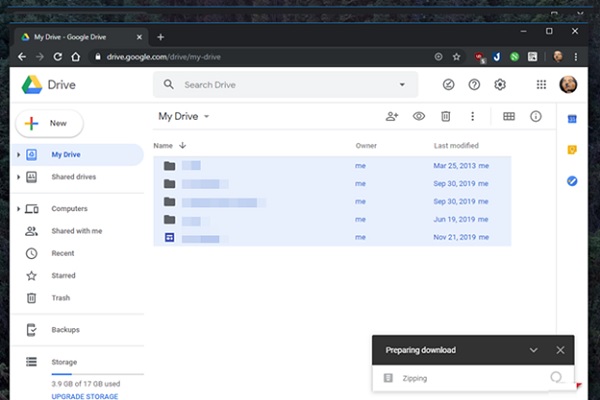Open the Google account avatar in Drive
This screenshot has width=600, height=400.
pos(568,85)
